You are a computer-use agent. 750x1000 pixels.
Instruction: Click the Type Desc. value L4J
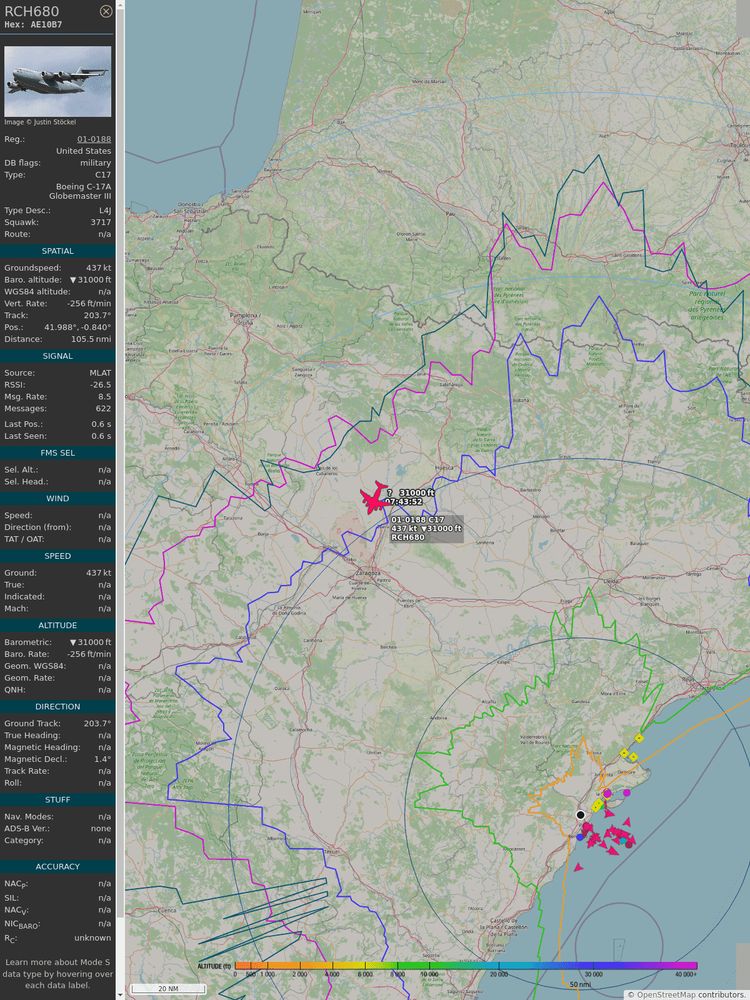(x=105, y=210)
